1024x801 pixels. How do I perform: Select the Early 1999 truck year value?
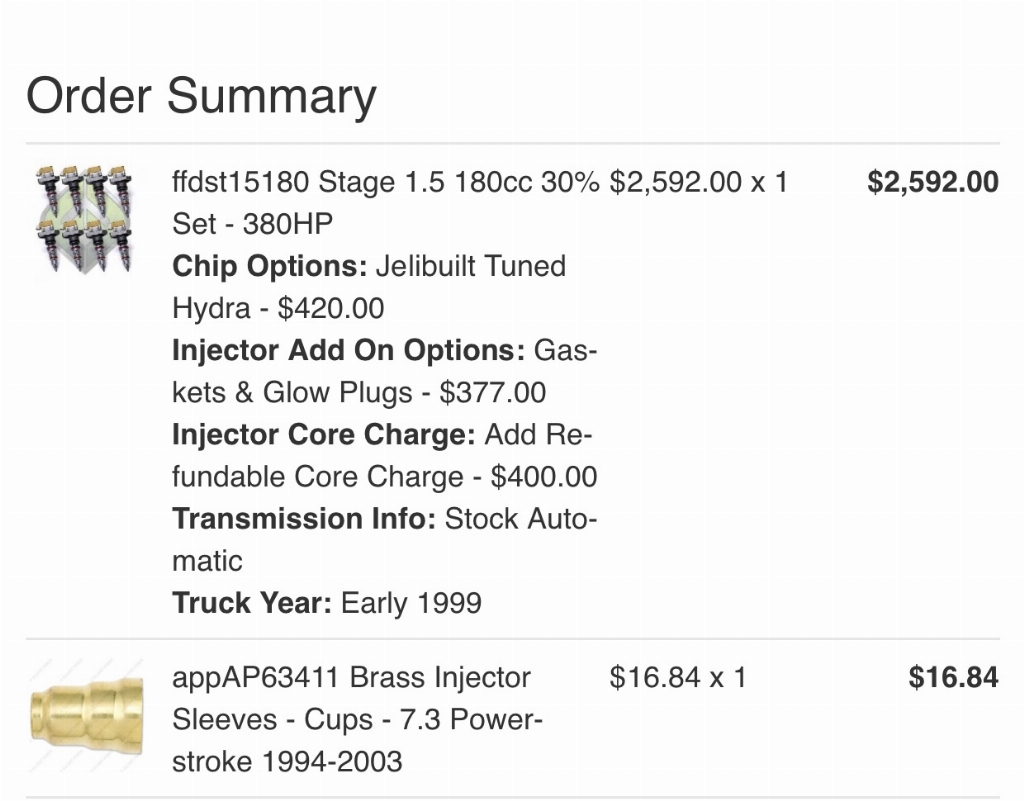point(411,603)
